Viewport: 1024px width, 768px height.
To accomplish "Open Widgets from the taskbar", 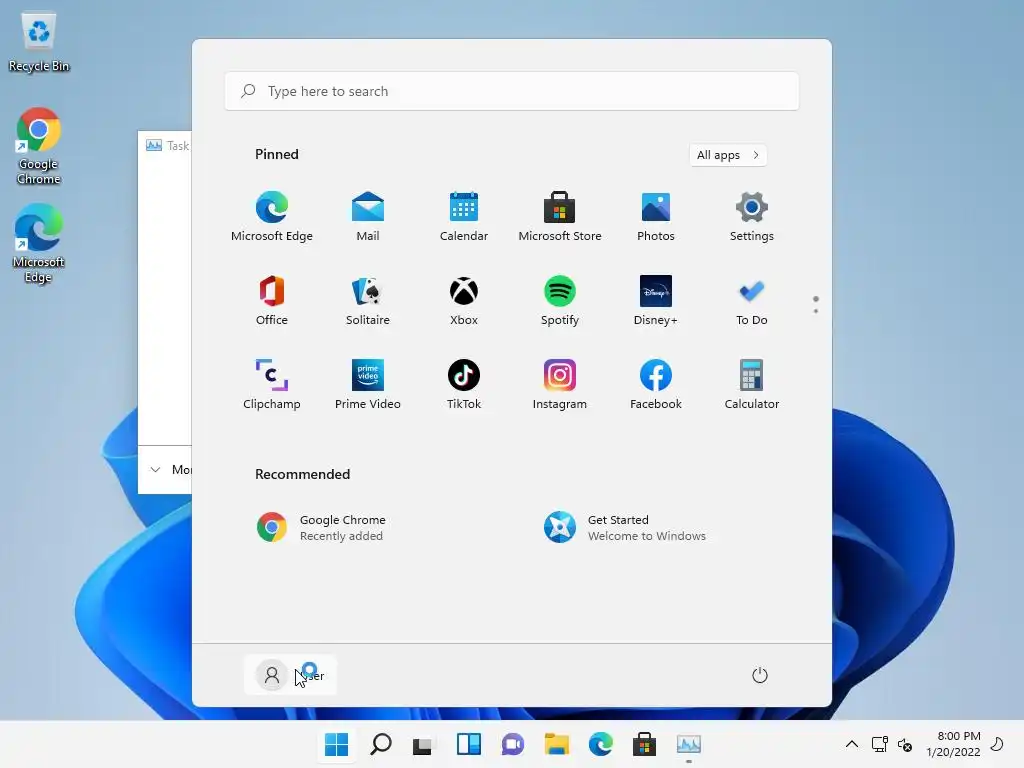I will tap(469, 744).
